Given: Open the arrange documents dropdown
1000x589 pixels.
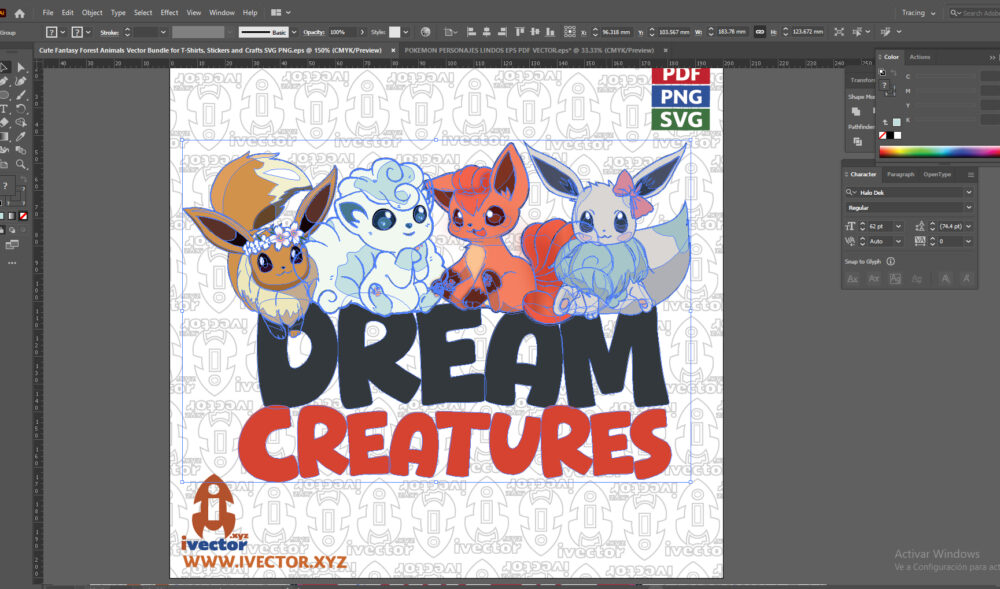Looking at the screenshot, I should click(x=281, y=13).
